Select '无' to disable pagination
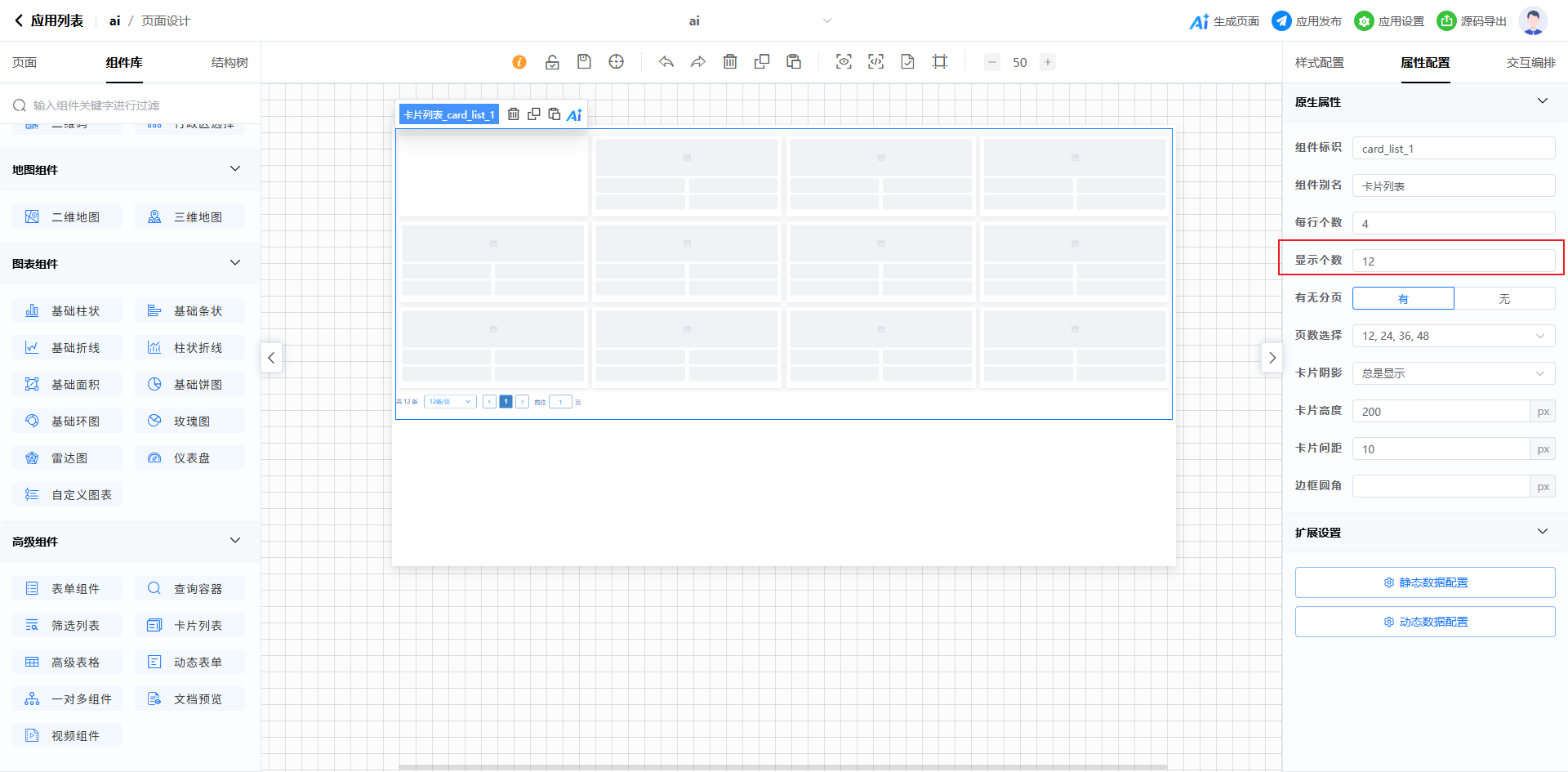1568x772 pixels. (x=1504, y=298)
